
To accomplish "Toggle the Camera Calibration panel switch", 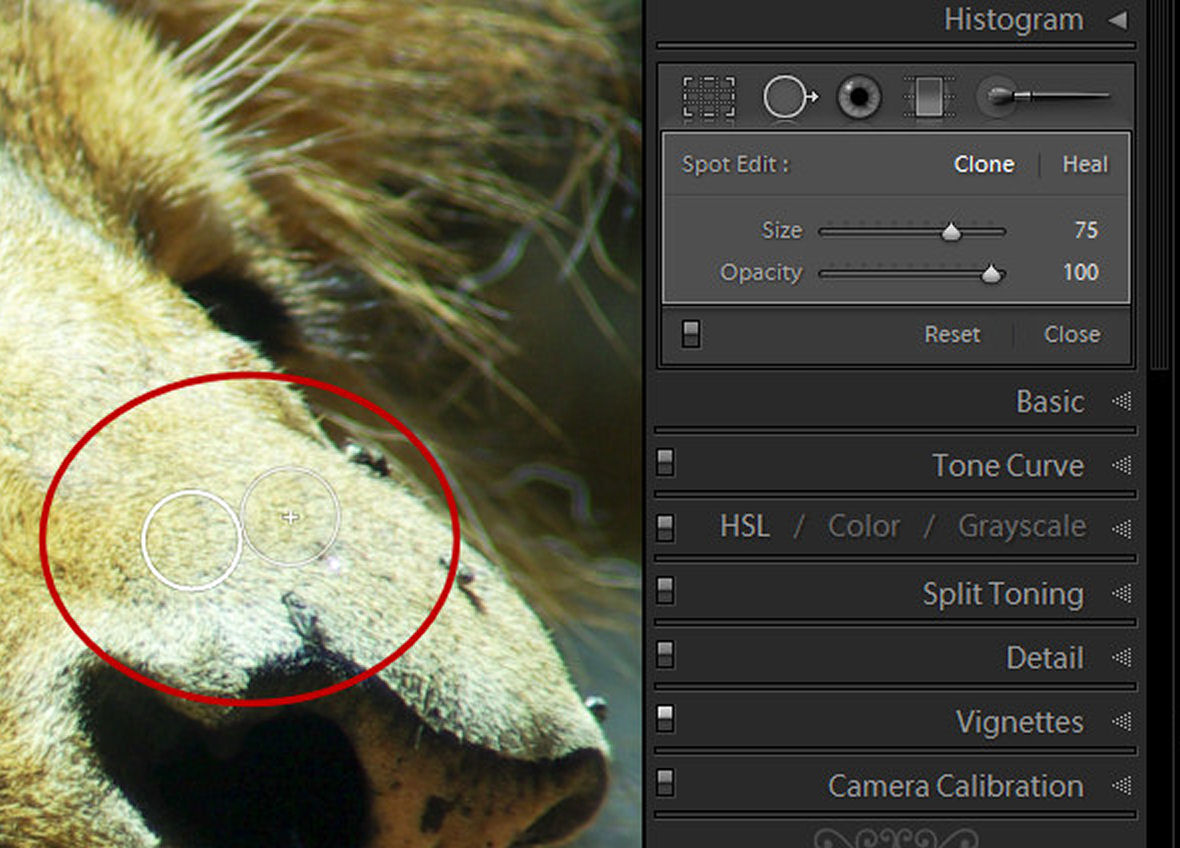I will coord(665,783).
